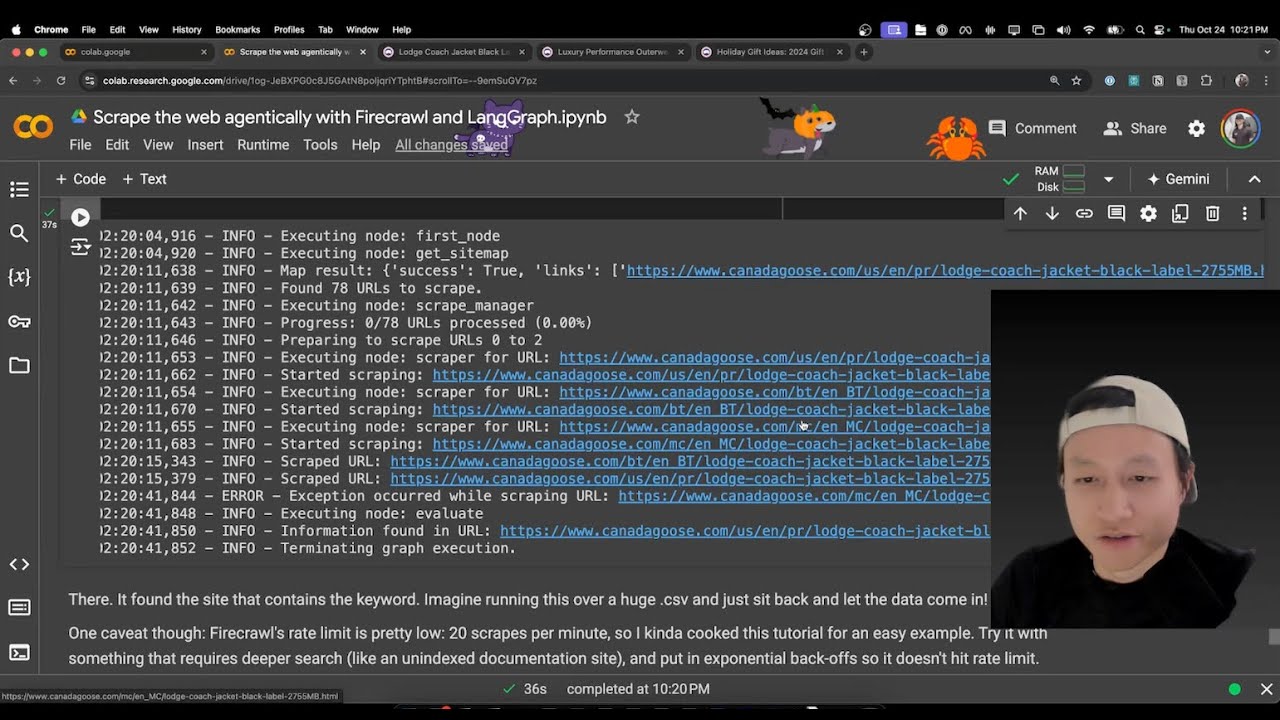Mirror cell in a tab

1180,213
